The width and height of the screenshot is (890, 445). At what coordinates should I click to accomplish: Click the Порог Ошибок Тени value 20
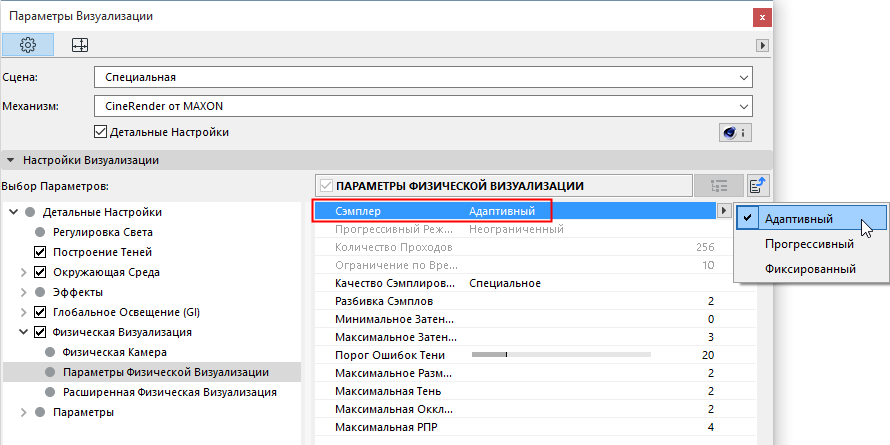(707, 355)
